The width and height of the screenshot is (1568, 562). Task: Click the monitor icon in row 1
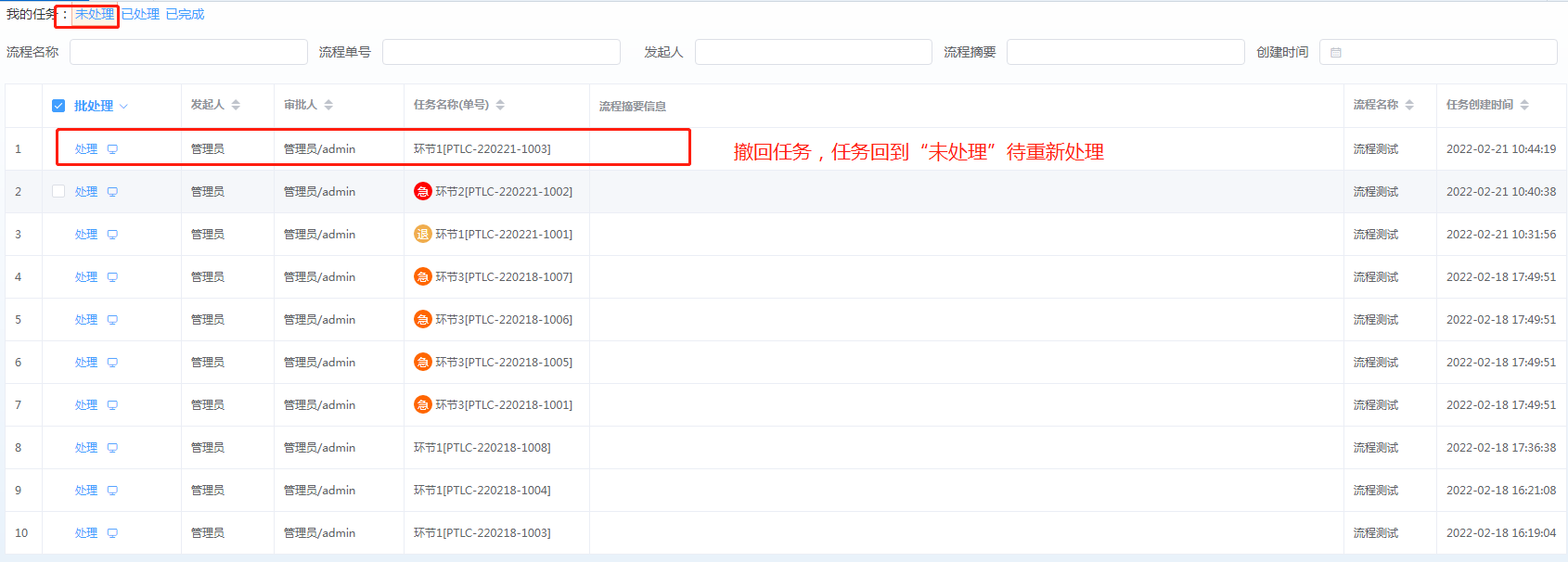(112, 149)
